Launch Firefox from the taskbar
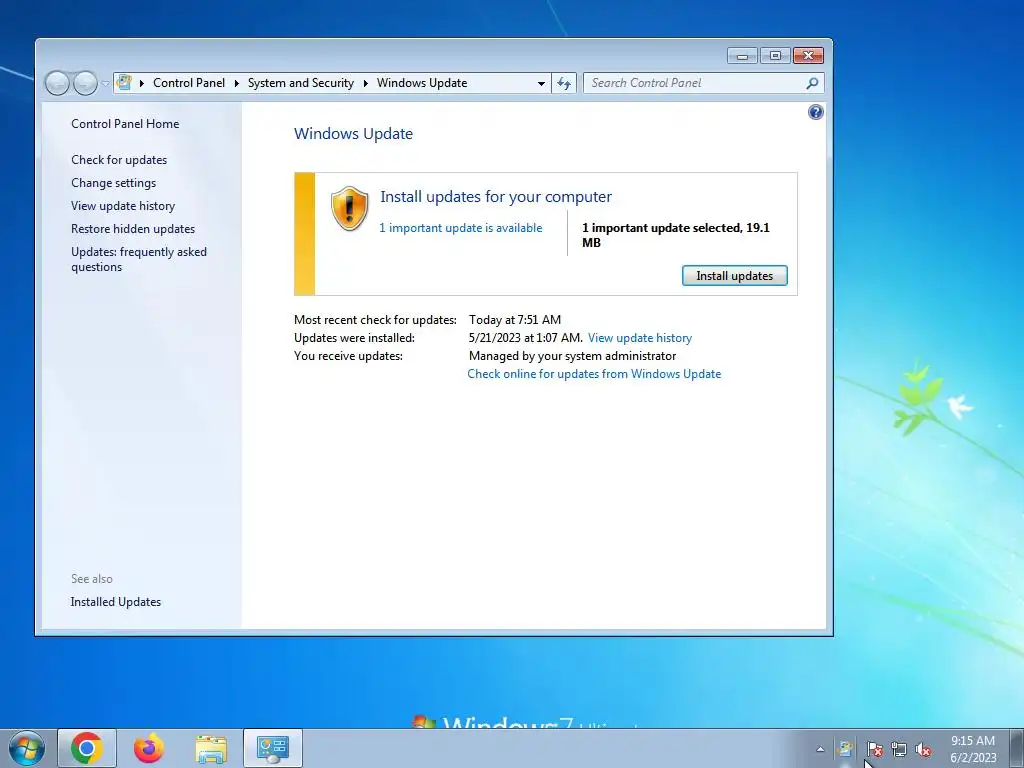Image resolution: width=1024 pixels, height=768 pixels. click(149, 748)
